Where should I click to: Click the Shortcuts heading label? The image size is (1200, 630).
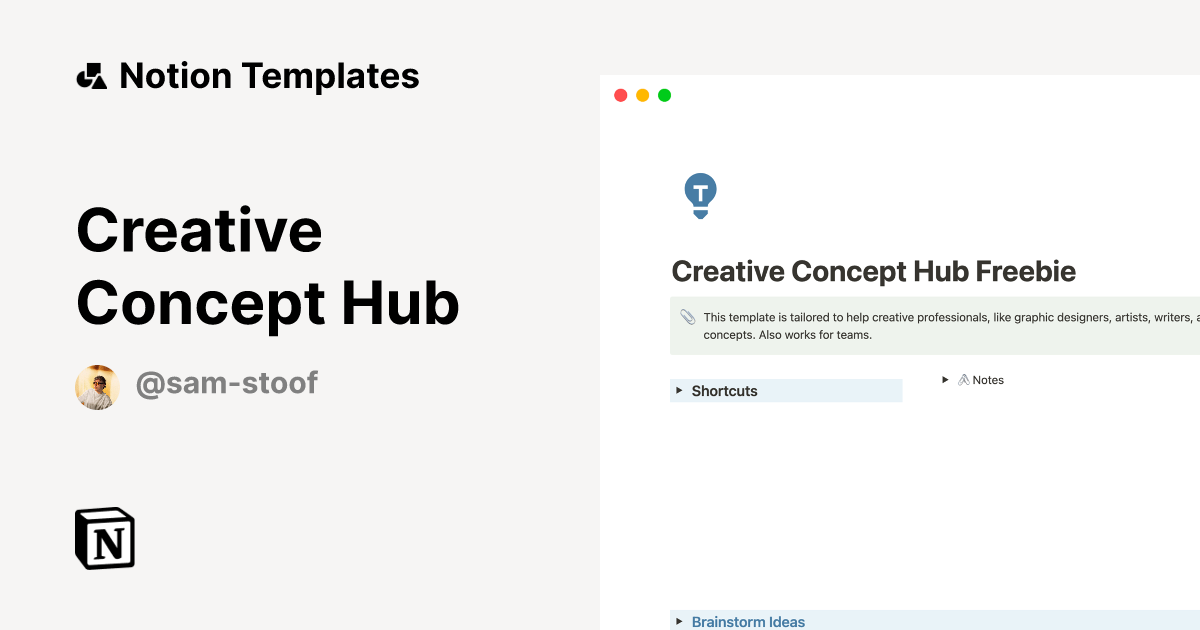(x=724, y=391)
